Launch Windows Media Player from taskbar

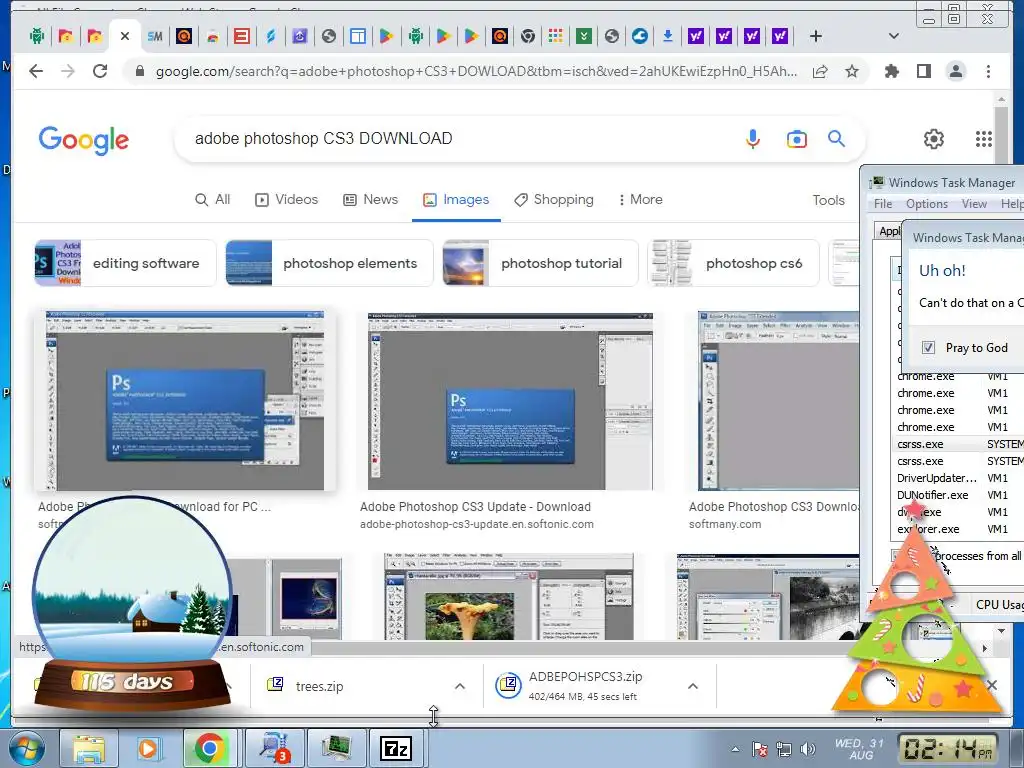point(148,748)
